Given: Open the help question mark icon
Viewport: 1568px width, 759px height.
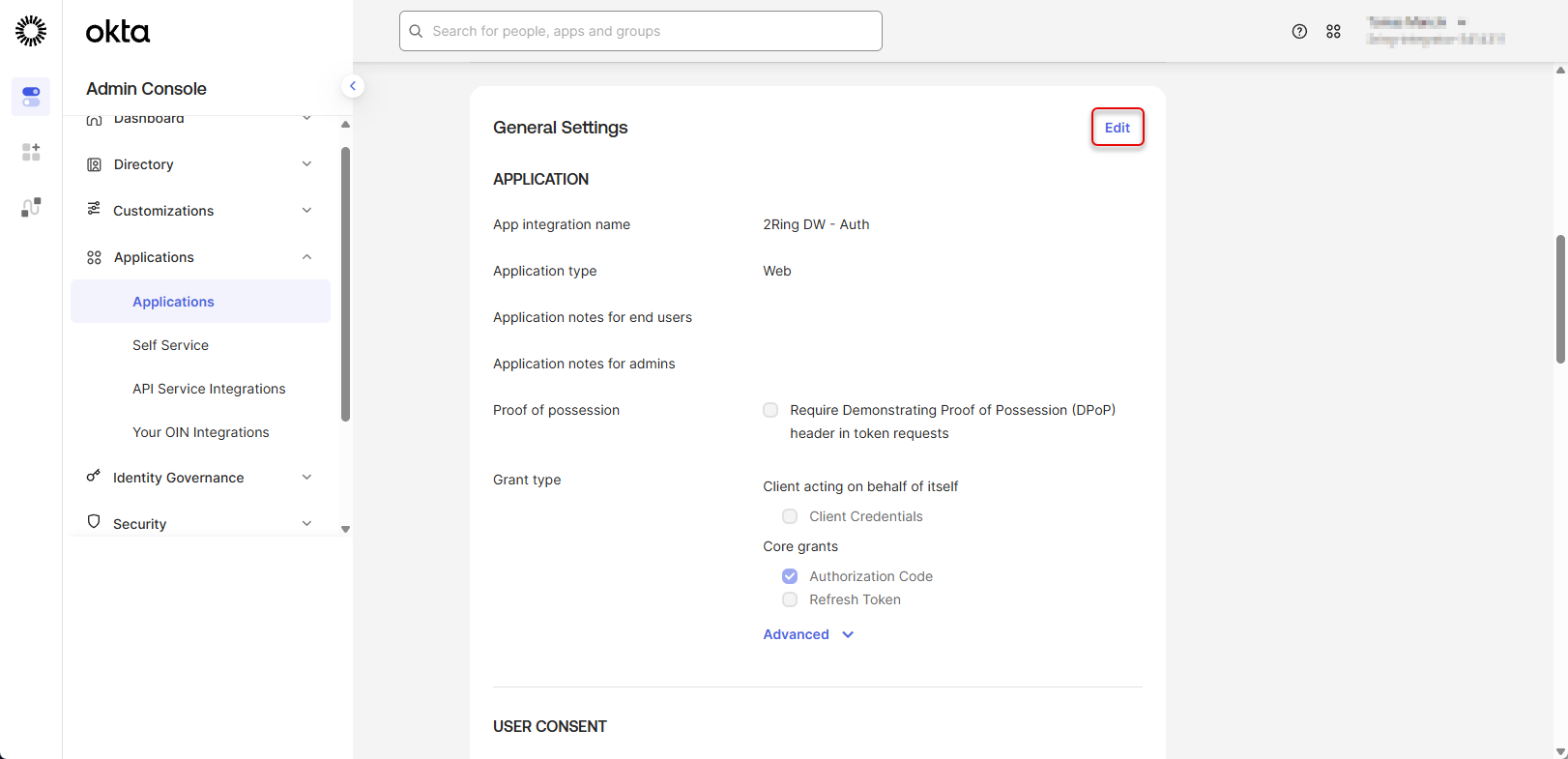Looking at the screenshot, I should tap(1299, 32).
